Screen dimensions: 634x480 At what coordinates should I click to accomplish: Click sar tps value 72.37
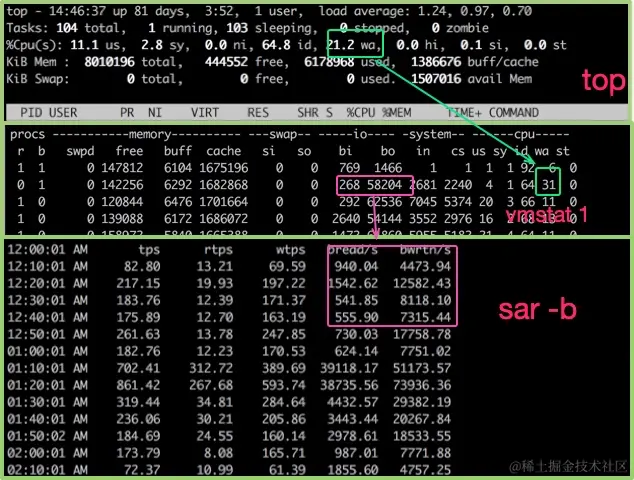(142, 470)
